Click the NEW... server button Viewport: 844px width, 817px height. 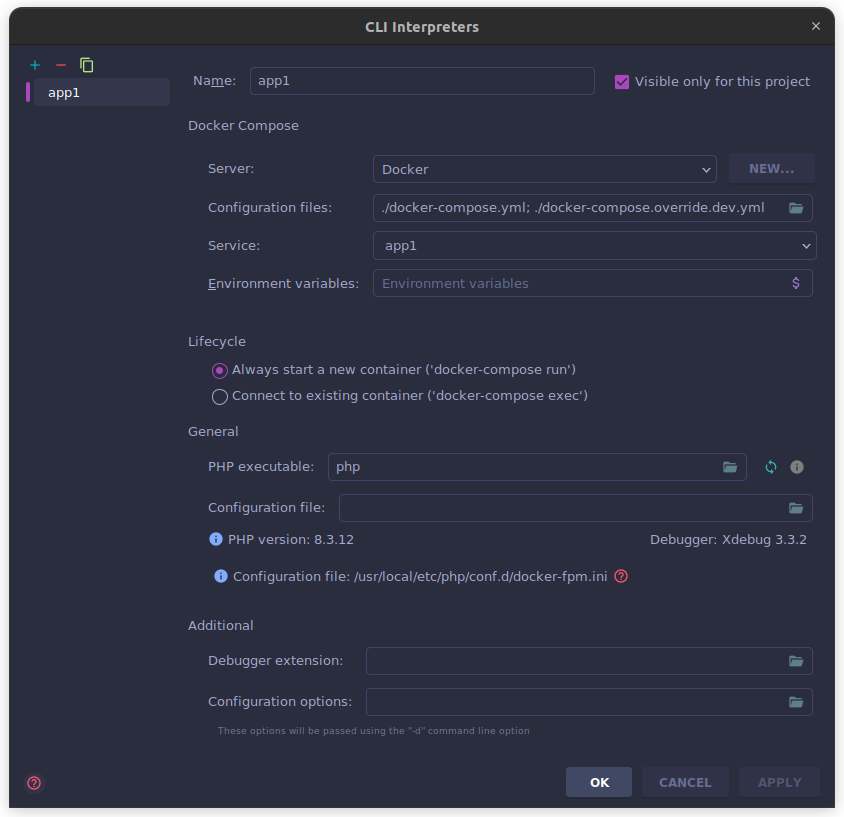click(x=771, y=169)
